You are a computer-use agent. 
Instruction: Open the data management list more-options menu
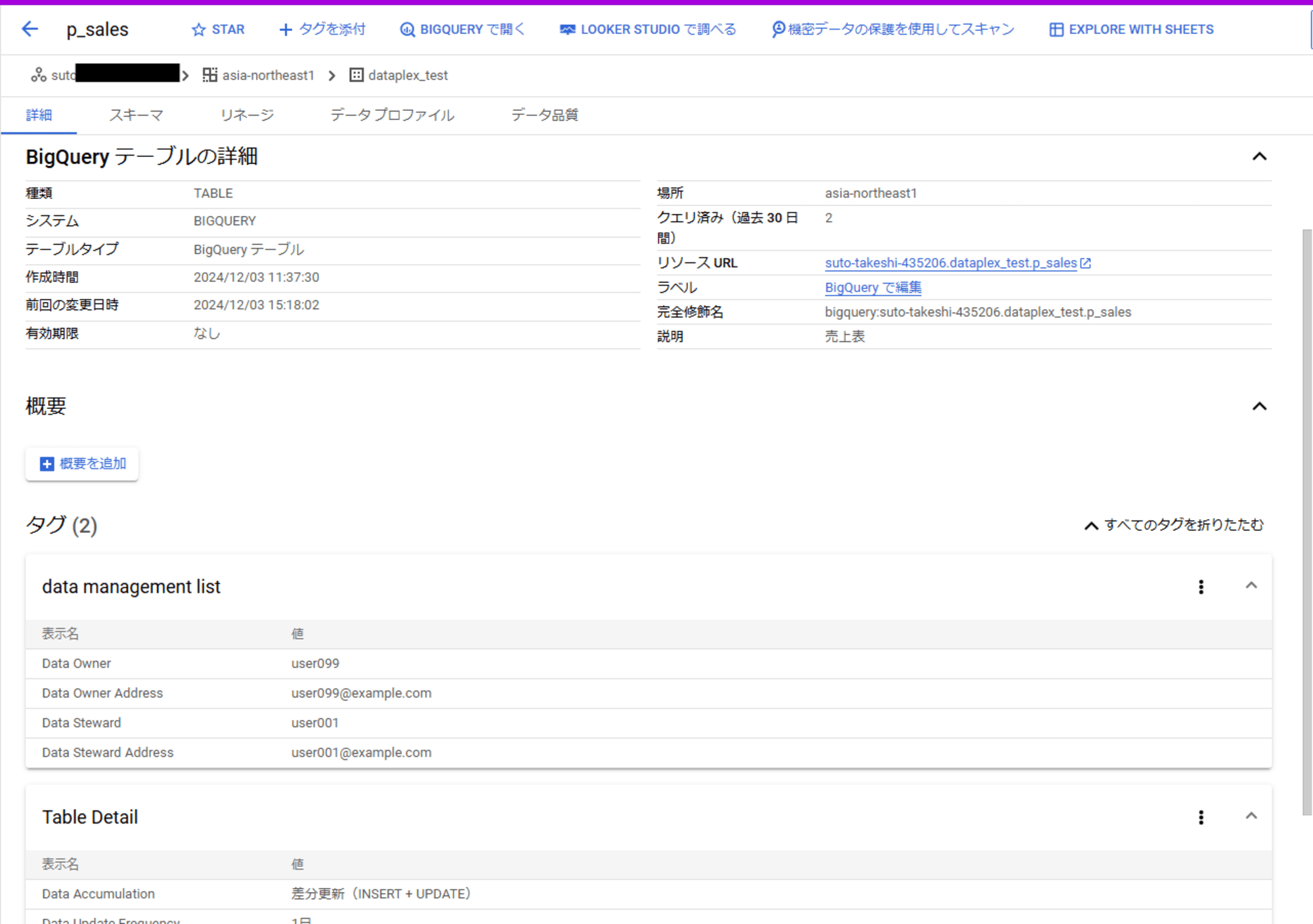pyautogui.click(x=1201, y=587)
